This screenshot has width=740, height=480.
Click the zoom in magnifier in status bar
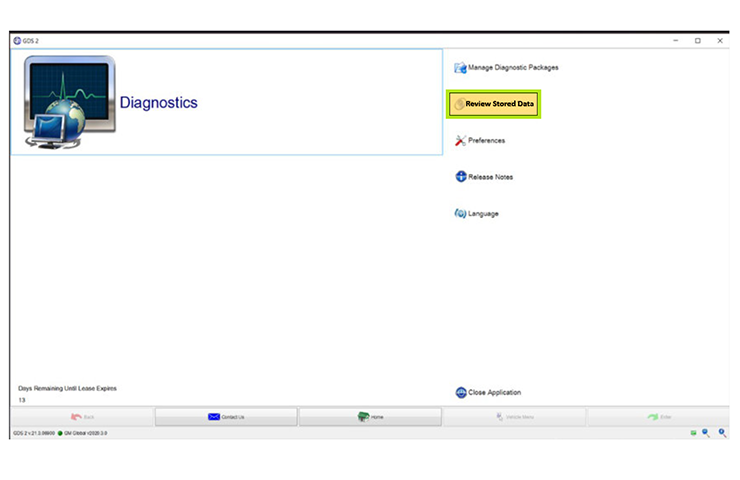point(721,433)
